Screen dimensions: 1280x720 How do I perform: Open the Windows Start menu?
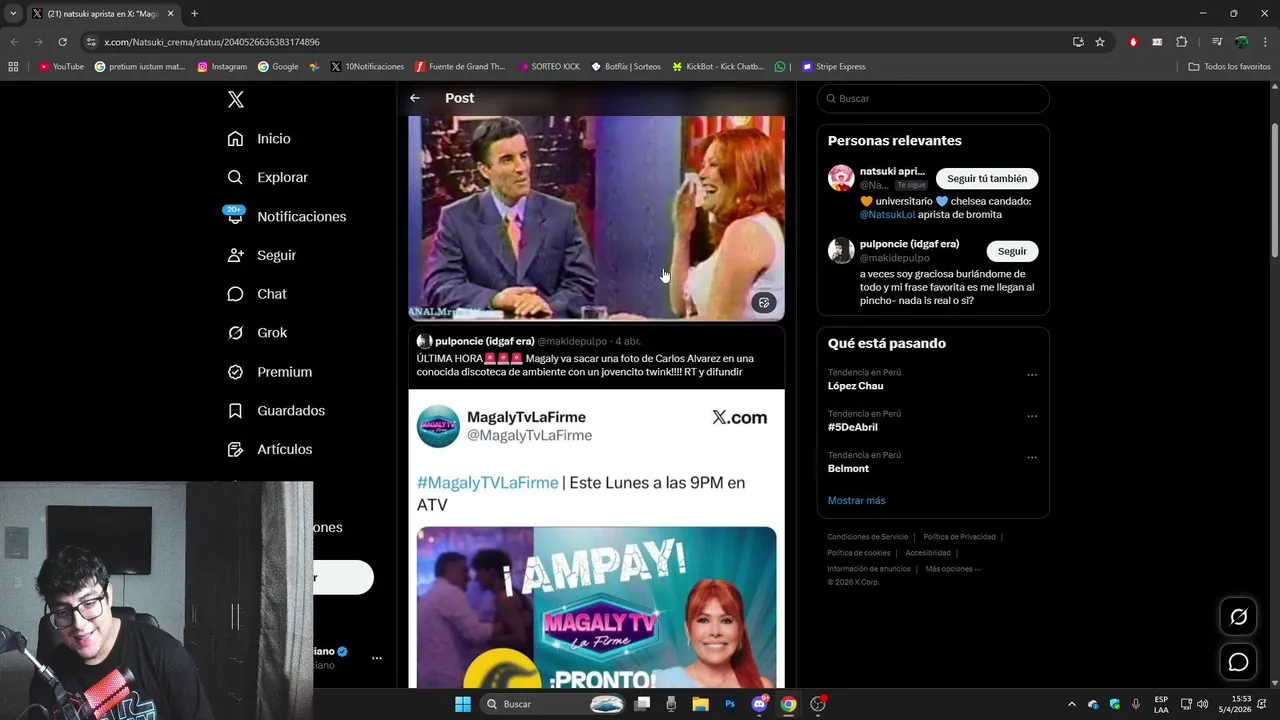pos(463,704)
